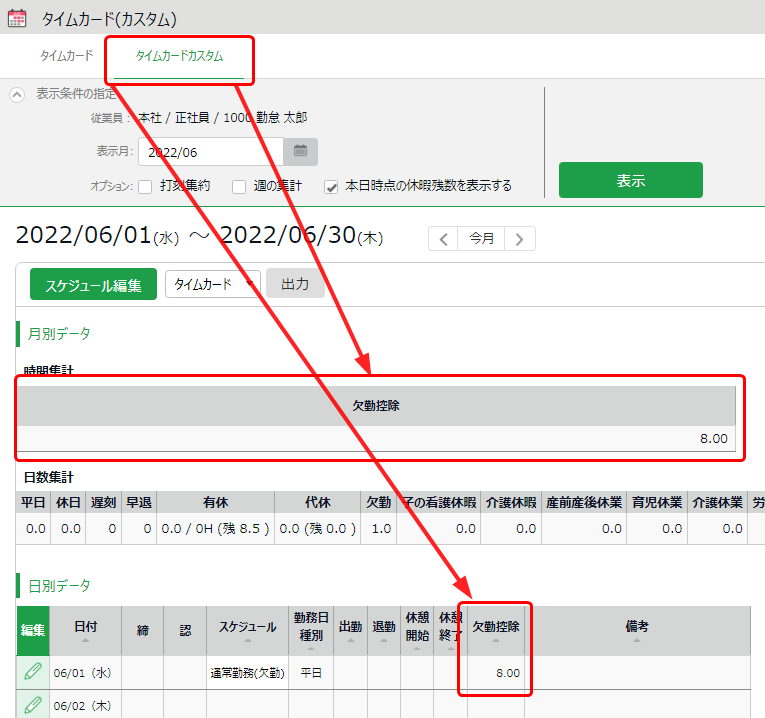The height and width of the screenshot is (718, 765).
Task: Uncheck 本日時点の休暇残数を表示する option
Action: tap(332, 186)
